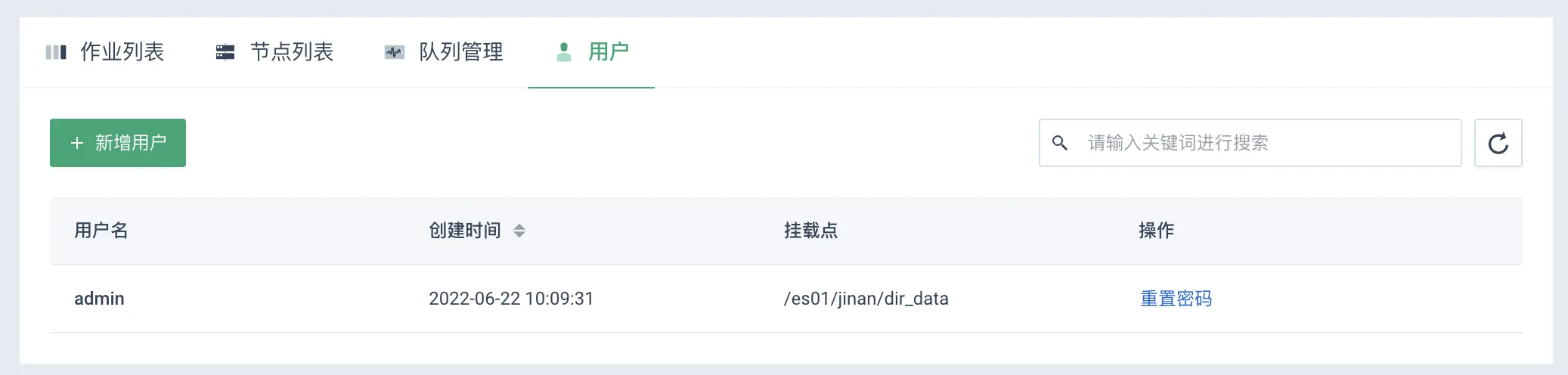Click the server icon beside 节点列表

225,52
